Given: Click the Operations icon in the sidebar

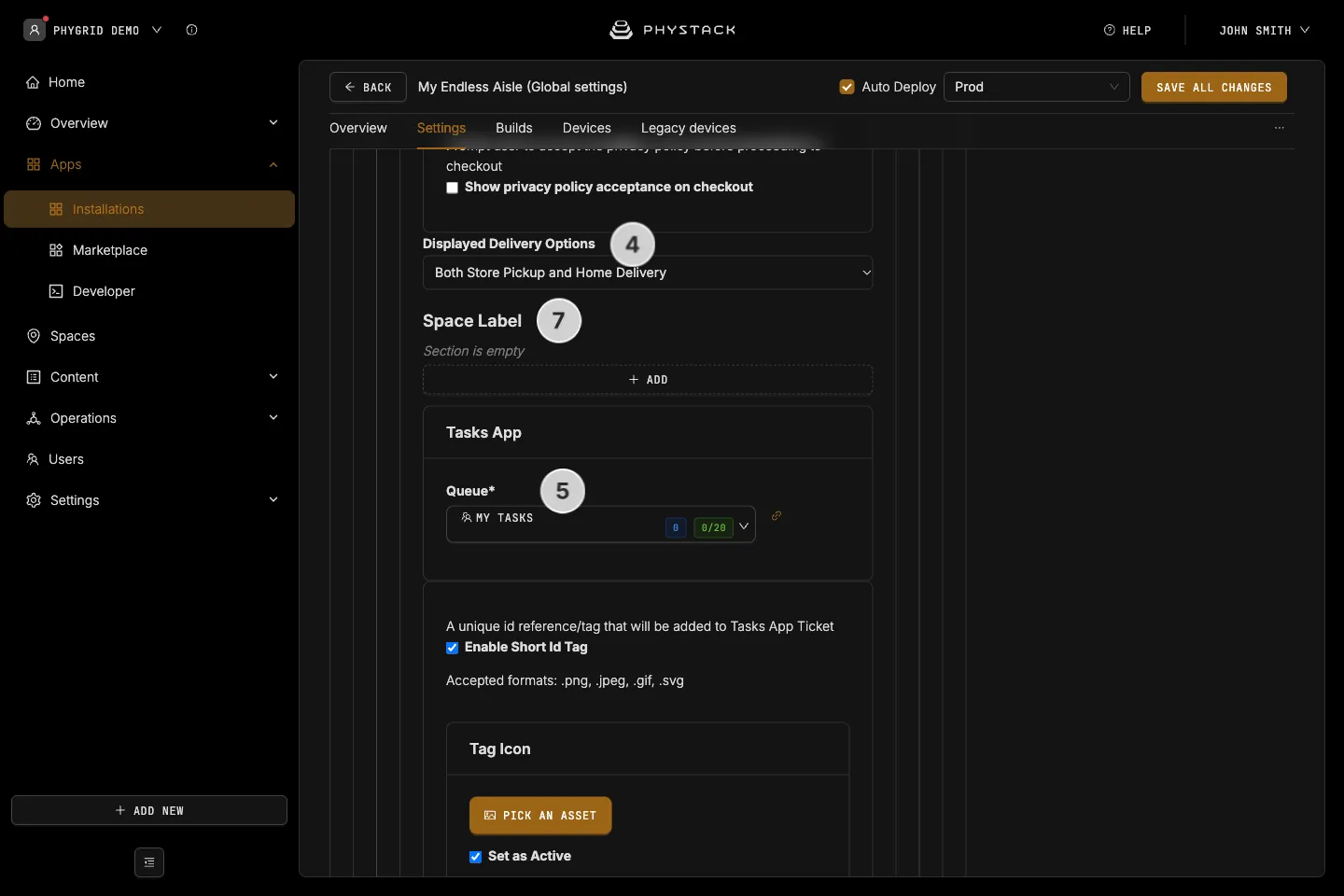Looking at the screenshot, I should [34, 418].
